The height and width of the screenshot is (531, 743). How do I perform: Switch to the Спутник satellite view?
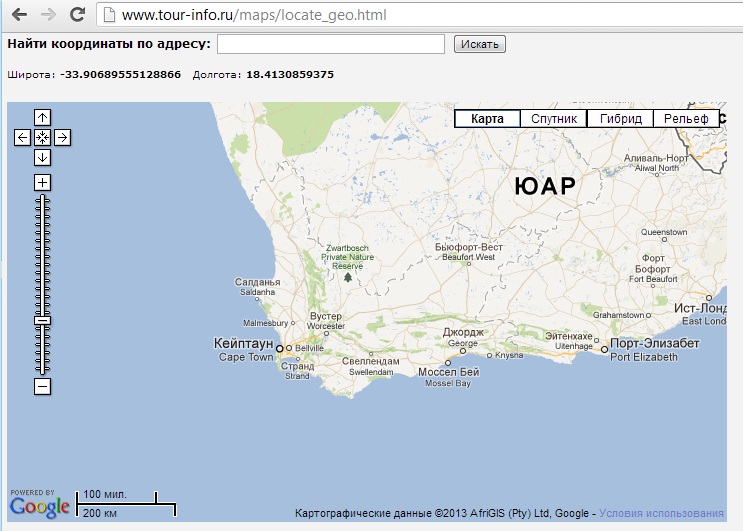553,118
